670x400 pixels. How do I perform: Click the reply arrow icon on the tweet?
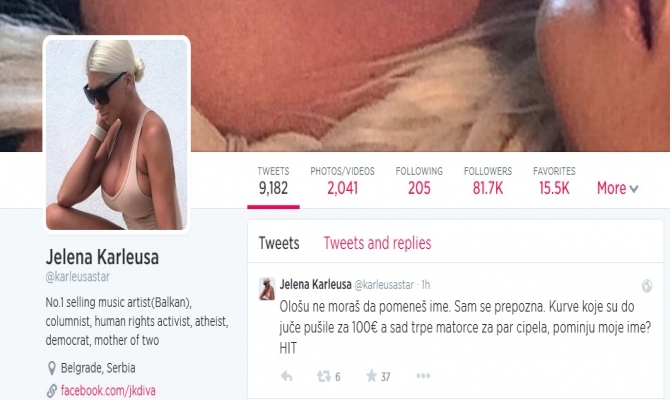pos(287,376)
